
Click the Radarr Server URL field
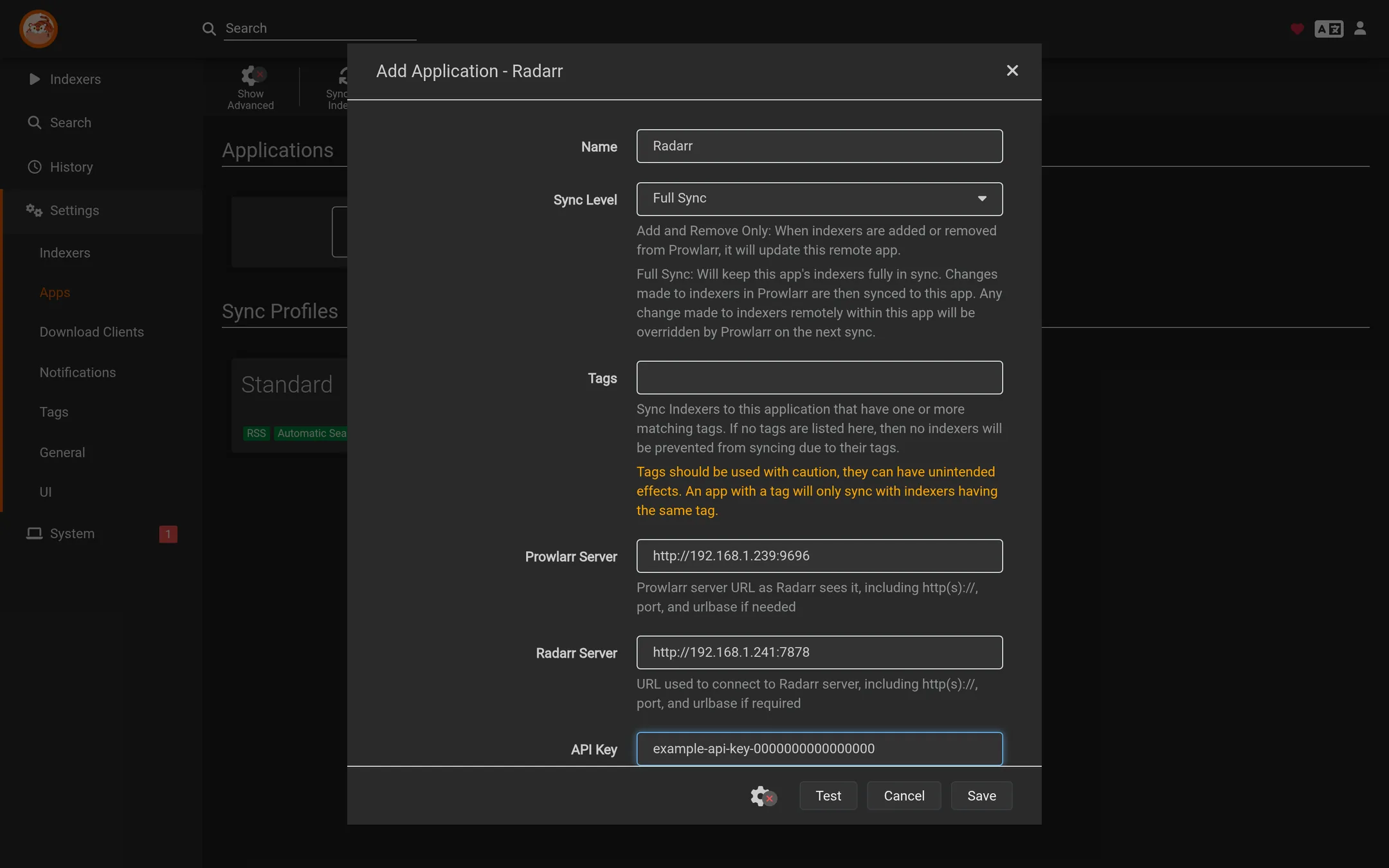[819, 653]
